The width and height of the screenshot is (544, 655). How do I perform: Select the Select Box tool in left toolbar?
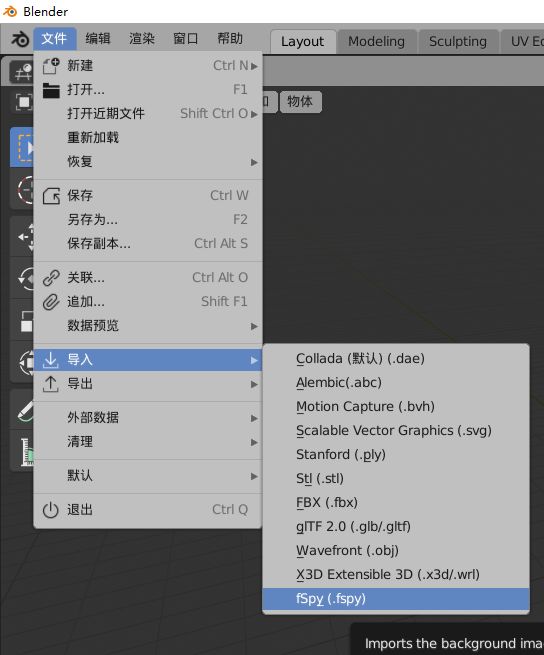(x=22, y=147)
